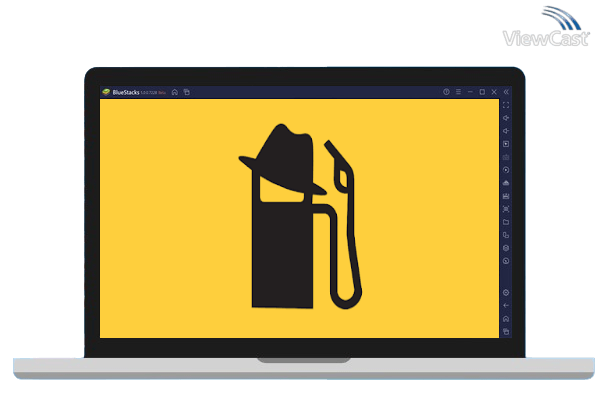Open the media folder icon
Viewport: 602px width, 414px height.
506,222
